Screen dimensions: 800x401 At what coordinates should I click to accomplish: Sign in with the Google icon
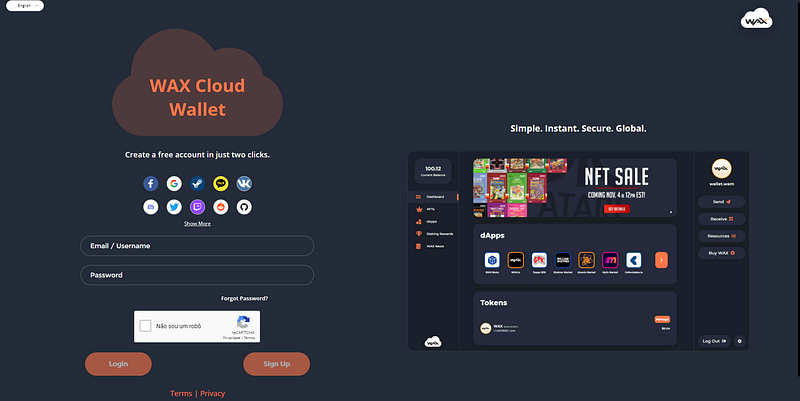tap(174, 183)
